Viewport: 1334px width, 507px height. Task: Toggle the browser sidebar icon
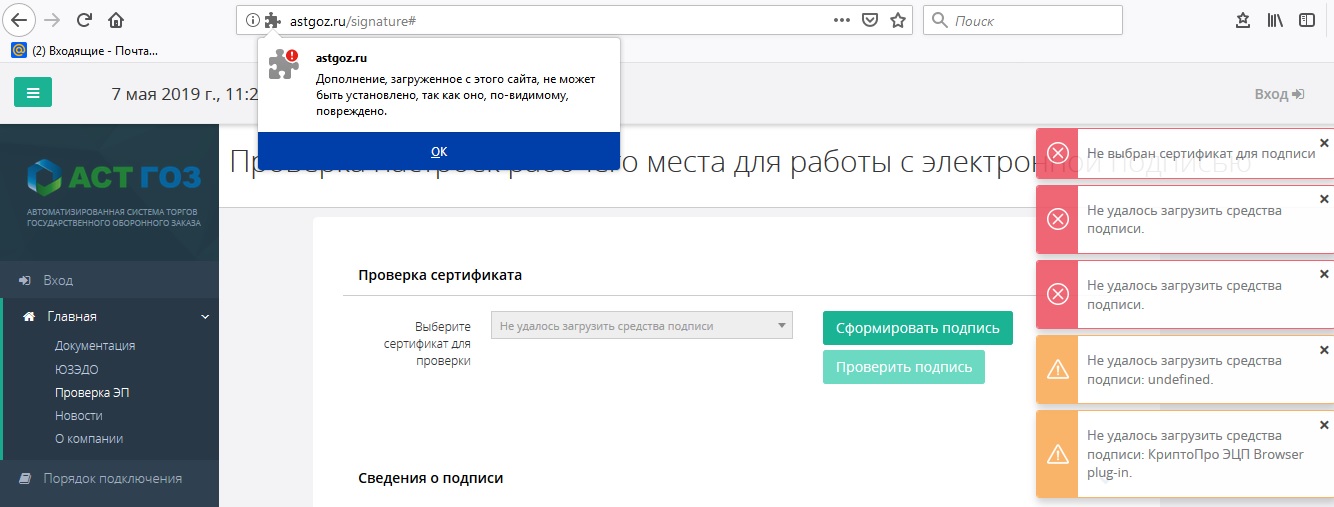pos(1307,20)
